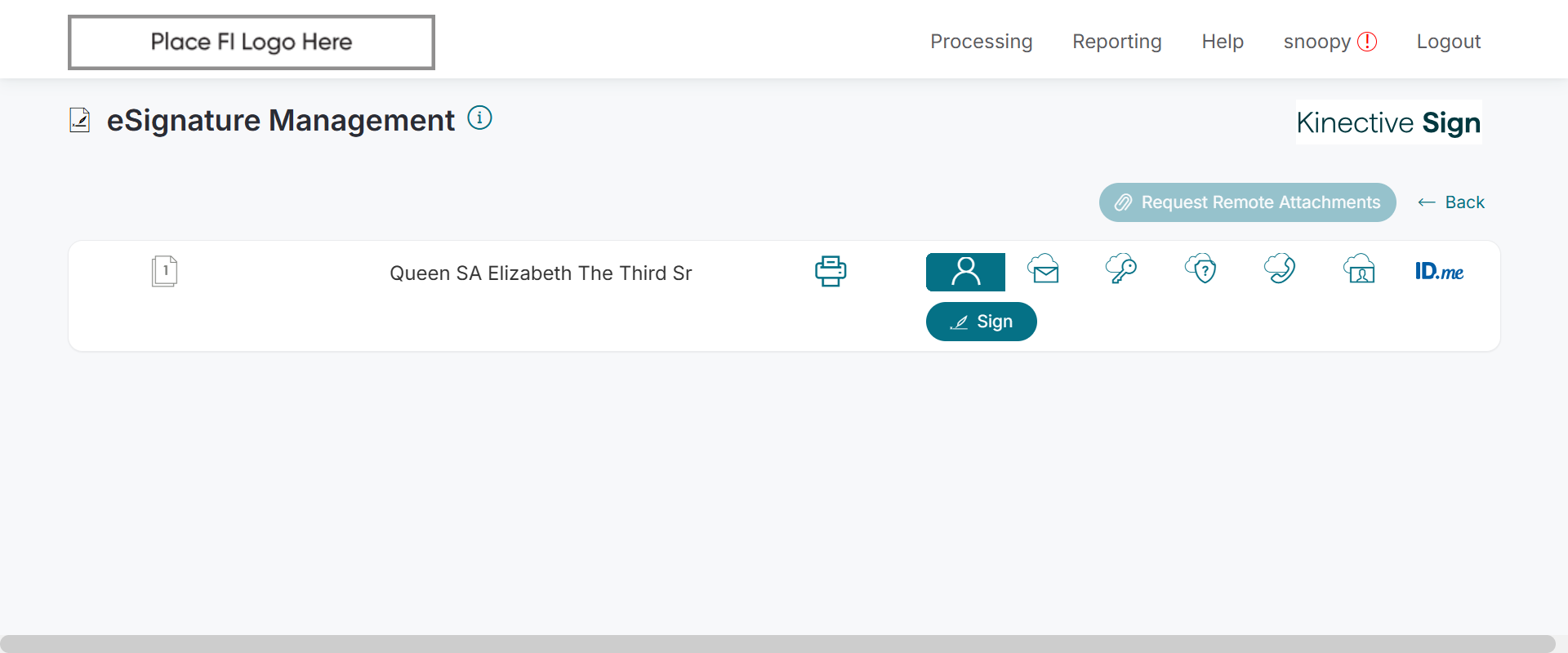Open the Reporting menu
This screenshot has height=653, width=1568.
coord(1116,42)
